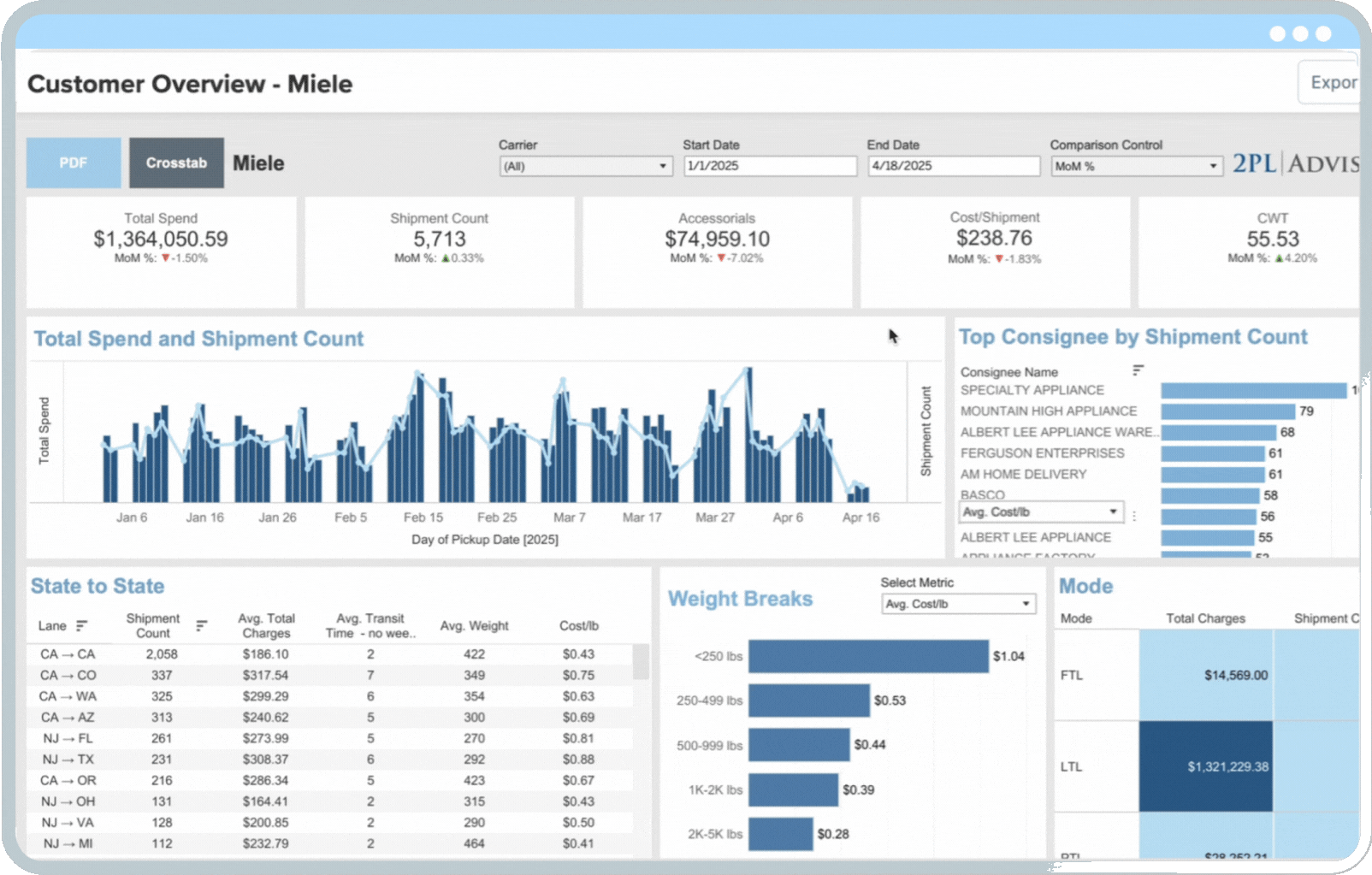The width and height of the screenshot is (1372, 875).
Task: Click the Total Charges header in Mode table
Action: point(1206,618)
